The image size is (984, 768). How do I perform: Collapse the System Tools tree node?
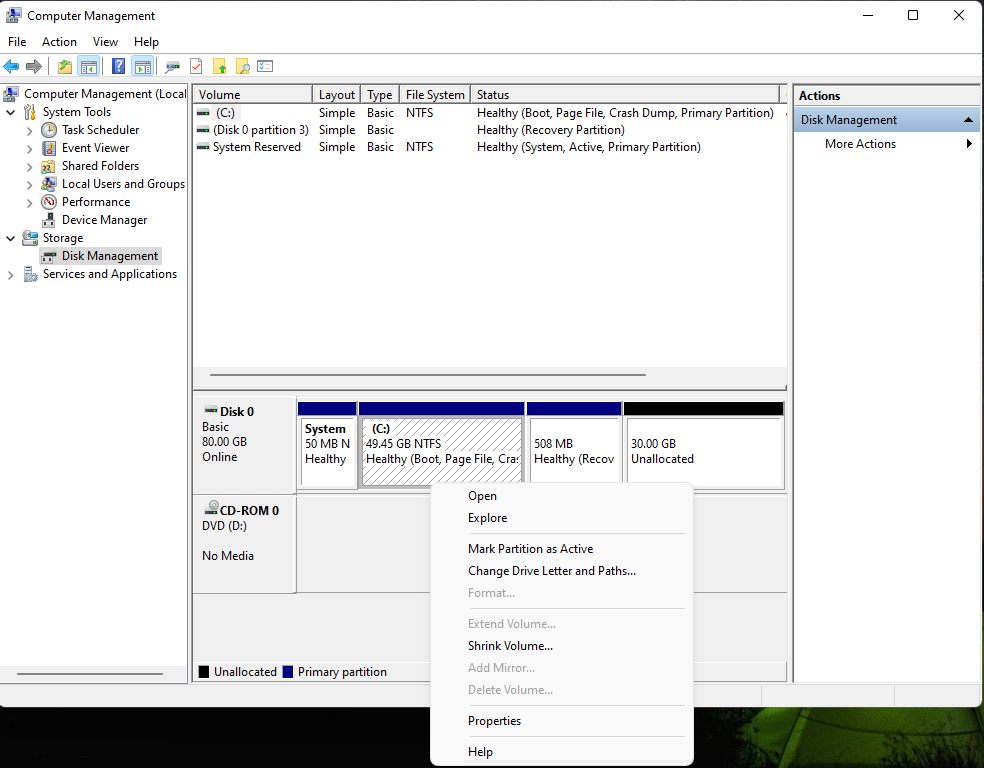[11, 112]
